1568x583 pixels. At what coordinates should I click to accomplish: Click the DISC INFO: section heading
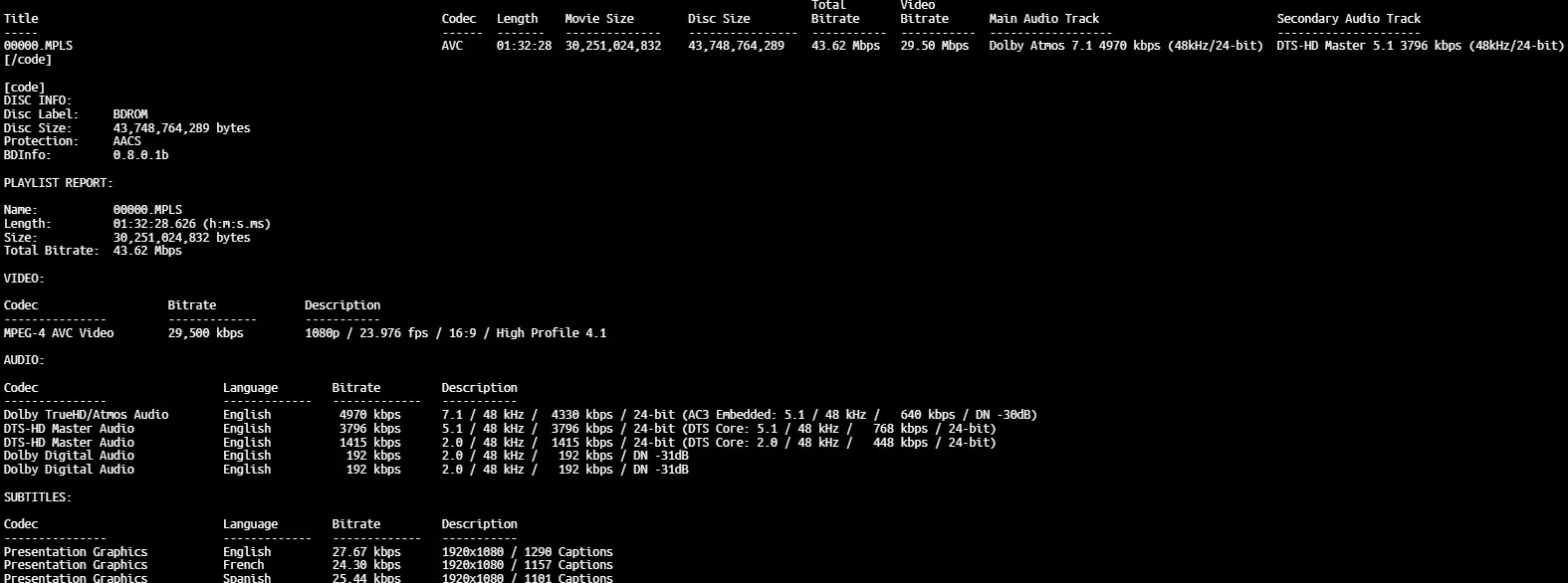coord(38,100)
